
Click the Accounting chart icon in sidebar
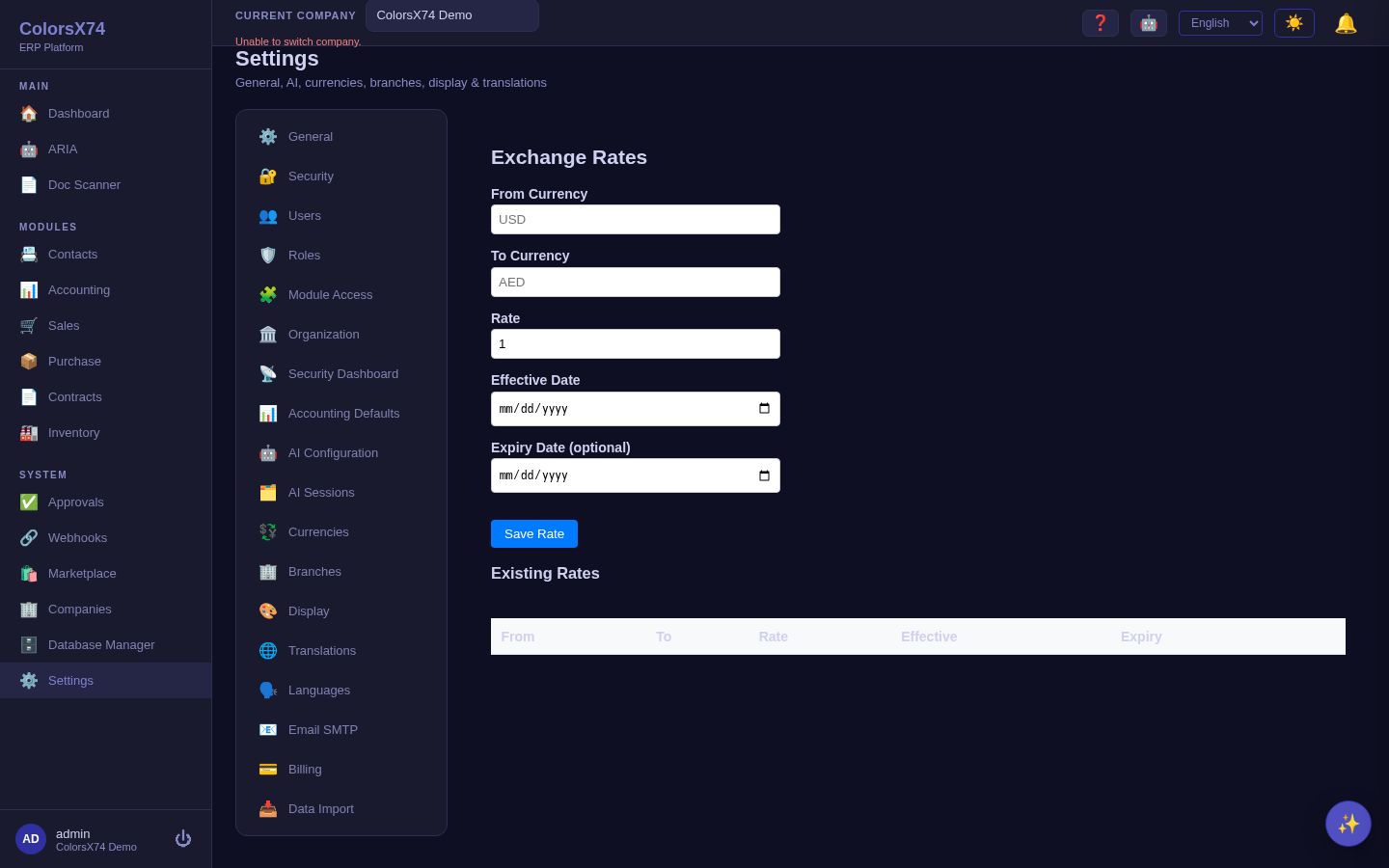pos(29,290)
